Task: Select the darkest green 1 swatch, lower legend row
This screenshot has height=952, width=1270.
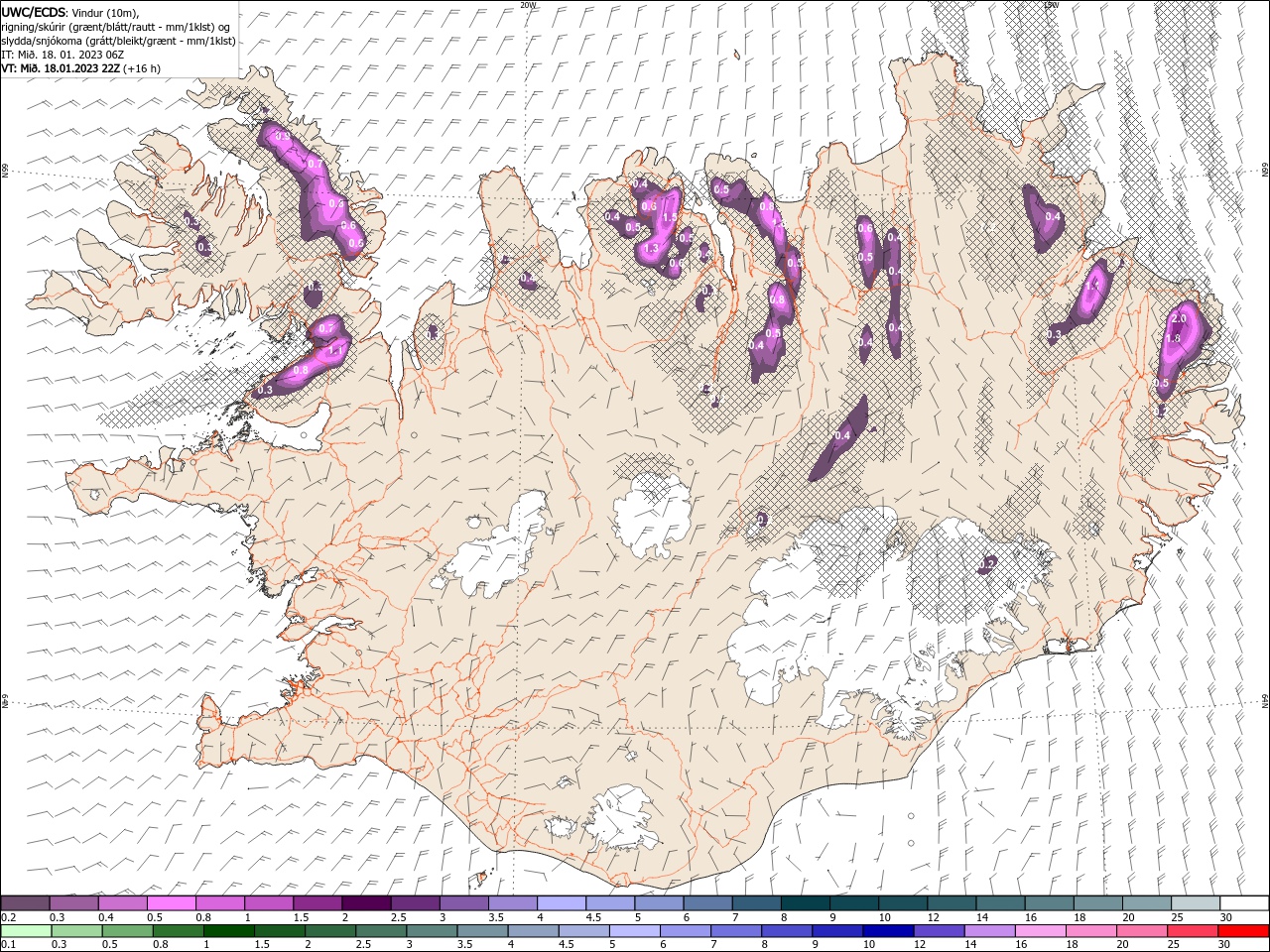Action: pos(230,931)
